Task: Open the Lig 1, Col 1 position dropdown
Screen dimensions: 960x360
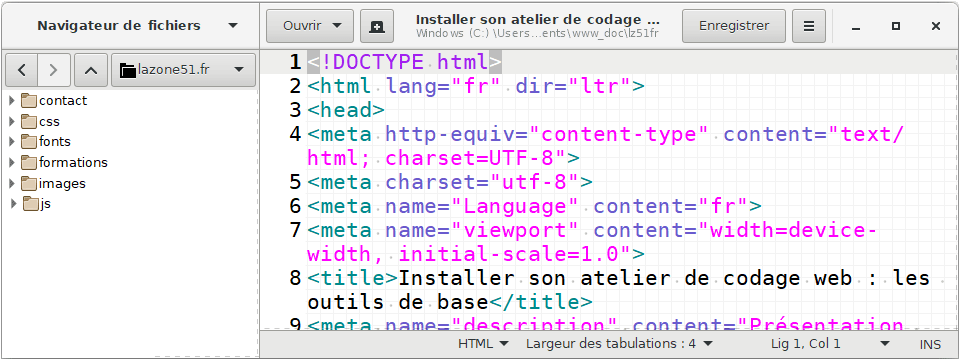Action: [830, 344]
